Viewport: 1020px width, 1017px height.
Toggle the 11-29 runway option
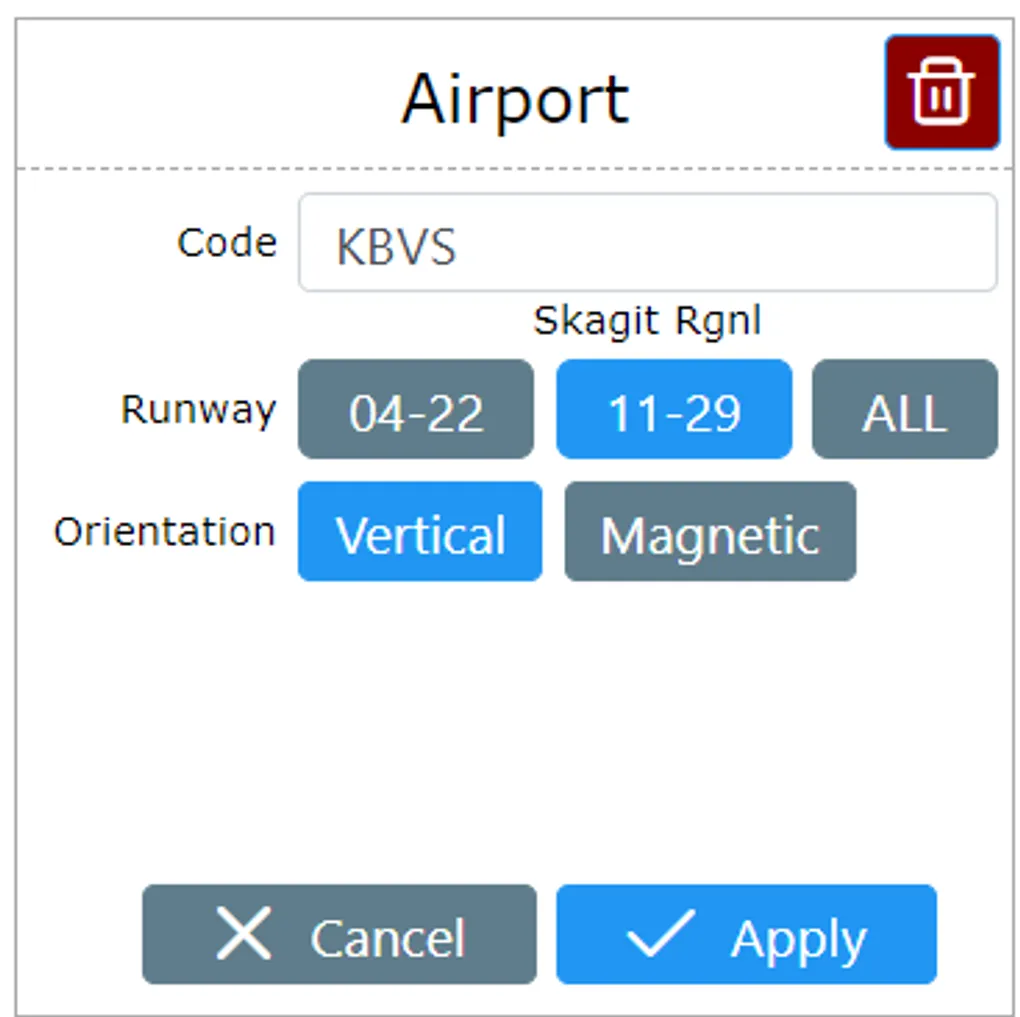(x=674, y=410)
